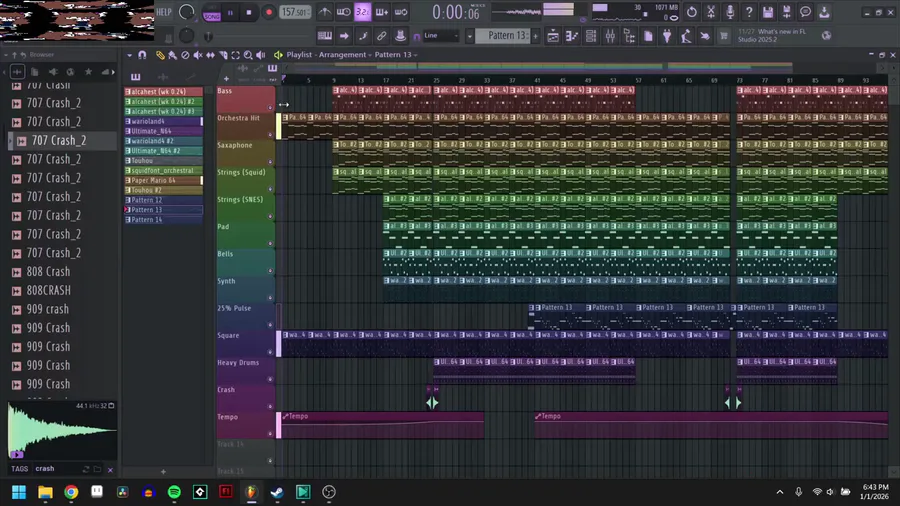
Task: Click the one-click audio recording microphone
Action: pyautogui.click(x=730, y=12)
